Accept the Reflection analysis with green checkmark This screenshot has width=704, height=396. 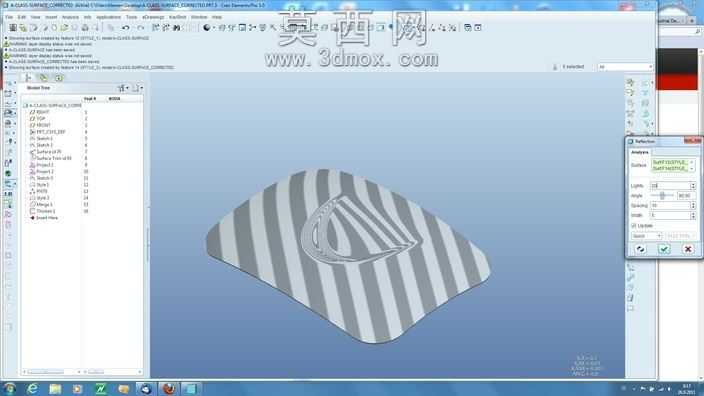[664, 249]
